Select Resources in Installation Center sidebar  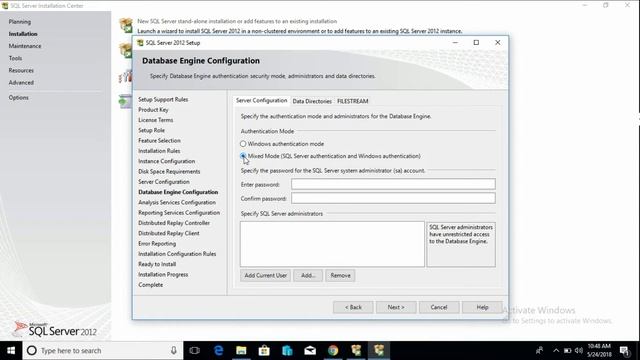[21, 71]
